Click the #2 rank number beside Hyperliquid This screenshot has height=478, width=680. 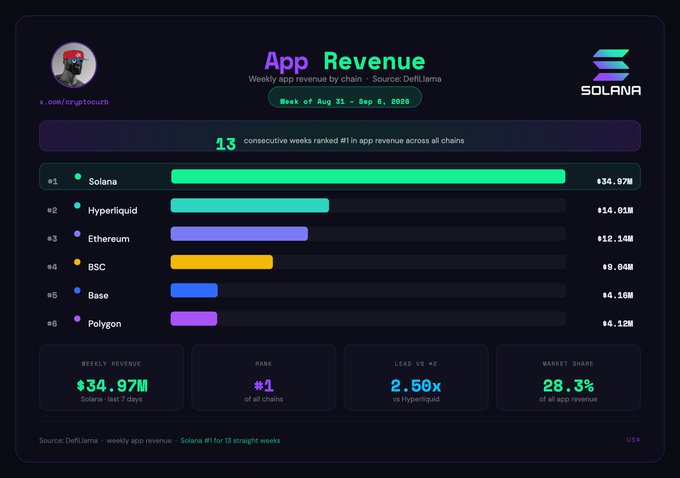(x=52, y=210)
